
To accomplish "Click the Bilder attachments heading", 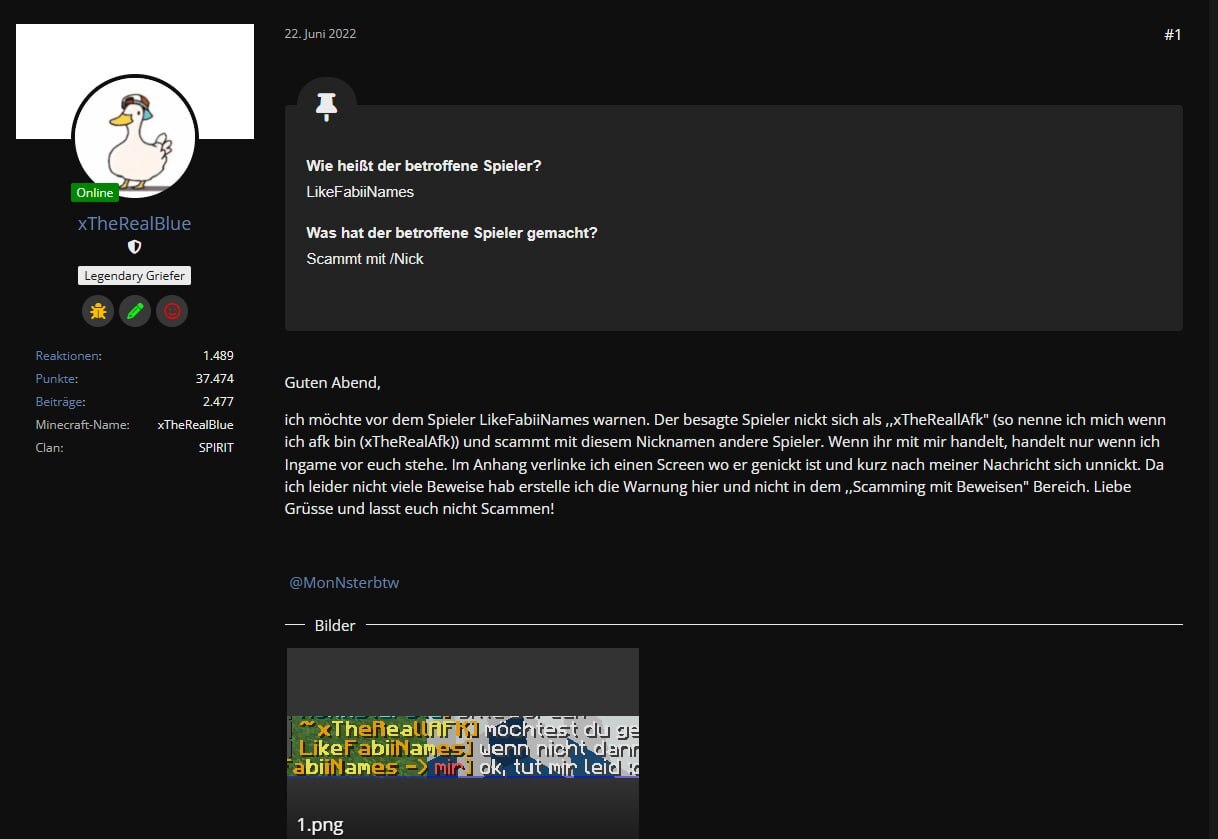I will 335,625.
